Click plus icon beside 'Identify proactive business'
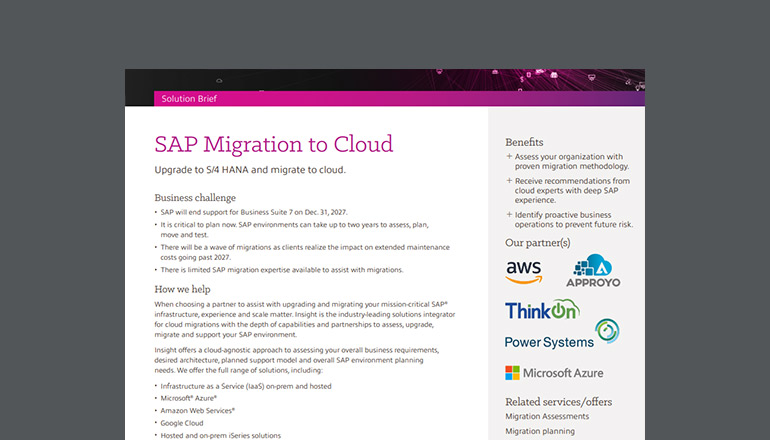770x440 pixels. click(509, 214)
